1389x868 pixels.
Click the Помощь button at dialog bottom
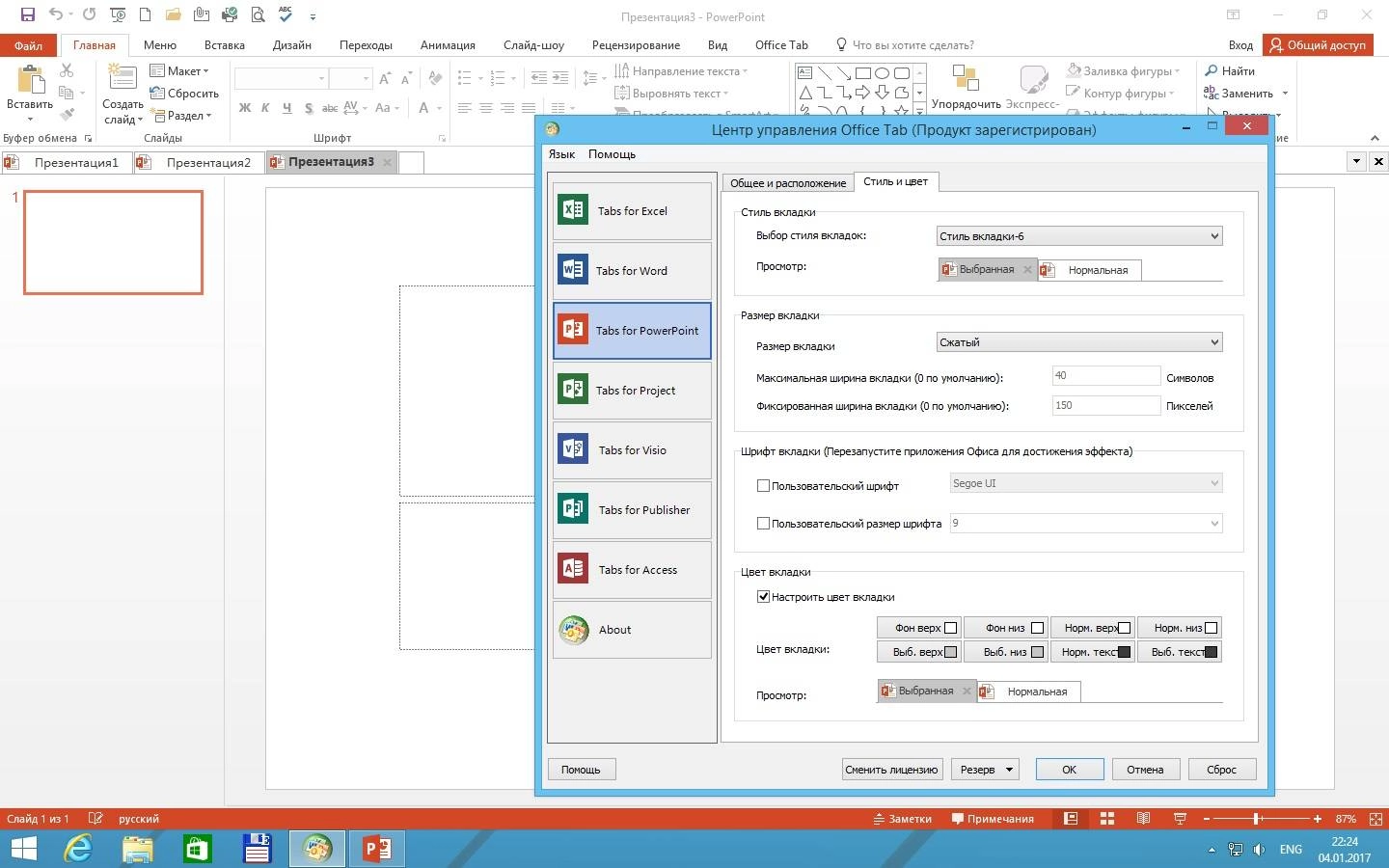click(x=581, y=770)
